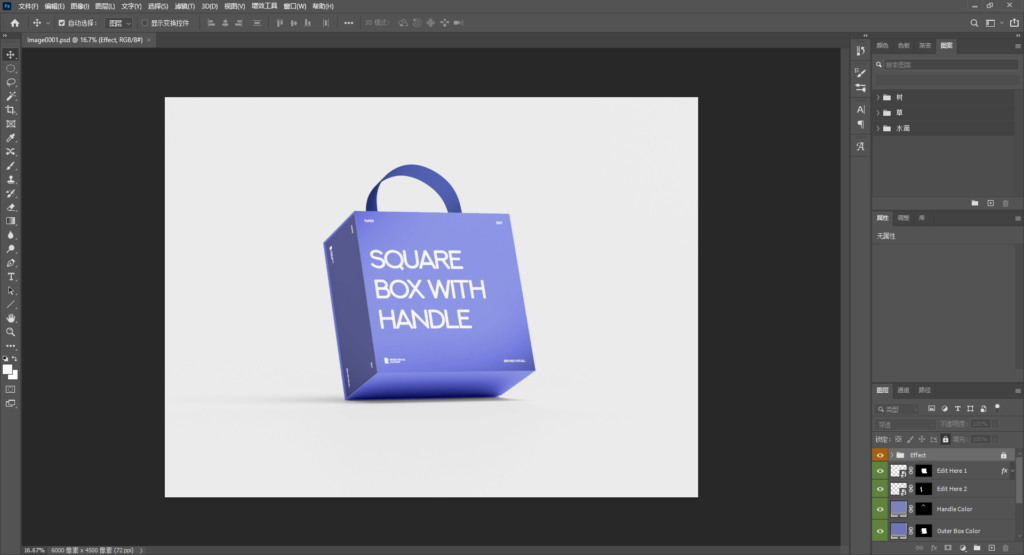Click the foreground color swatch

click(7, 370)
